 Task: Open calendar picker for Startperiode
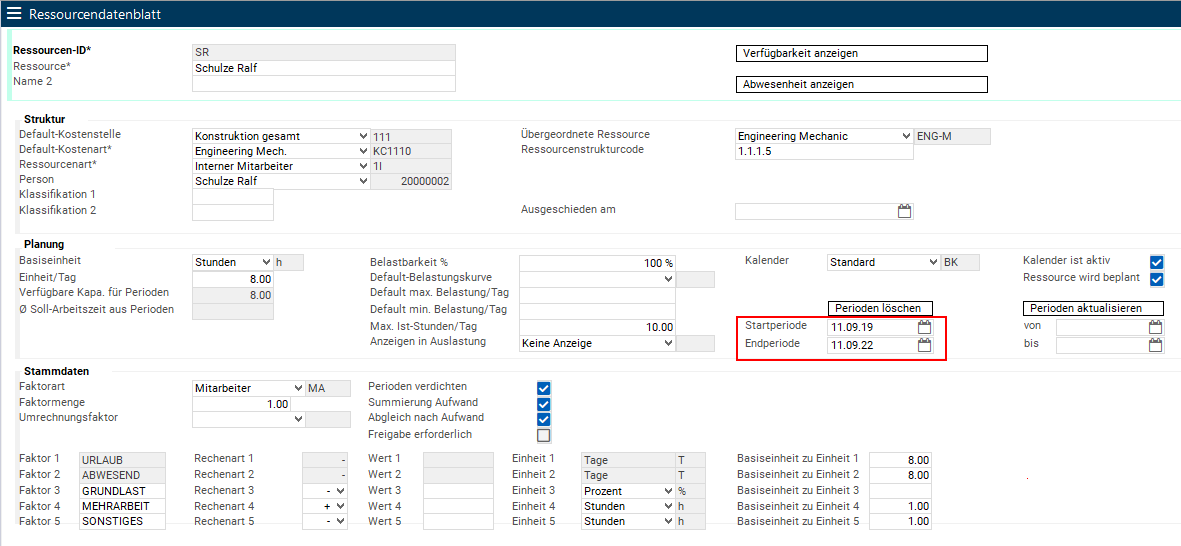tap(924, 327)
